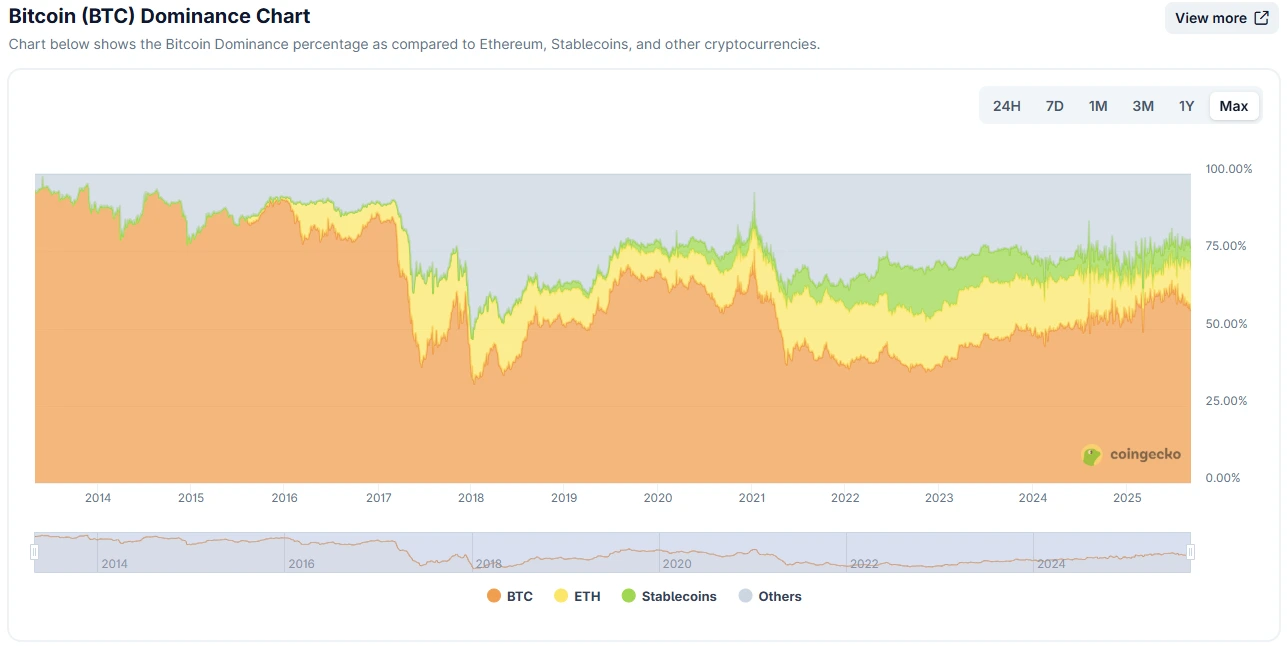This screenshot has width=1287, height=646.
Task: Select the 1Y time range
Action: pos(1186,105)
